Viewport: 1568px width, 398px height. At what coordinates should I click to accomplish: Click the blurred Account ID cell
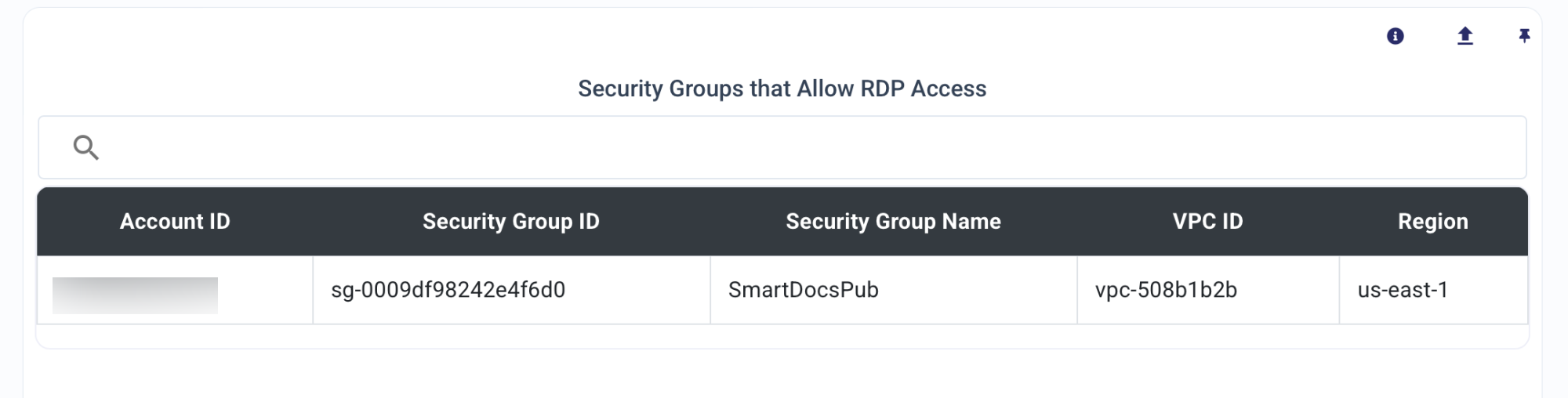(135, 295)
